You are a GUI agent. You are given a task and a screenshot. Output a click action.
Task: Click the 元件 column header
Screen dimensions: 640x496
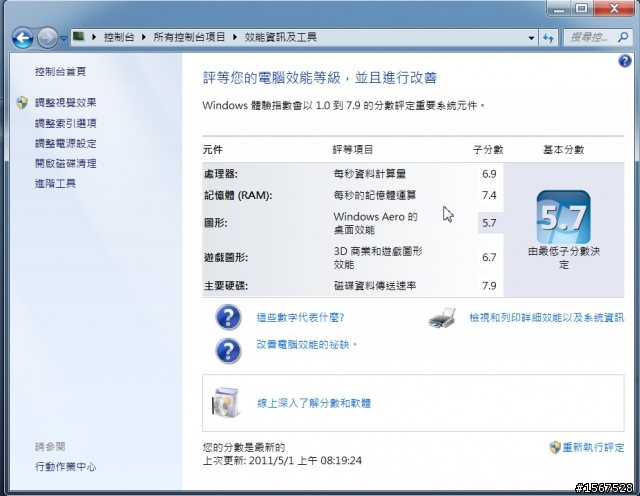pos(213,150)
